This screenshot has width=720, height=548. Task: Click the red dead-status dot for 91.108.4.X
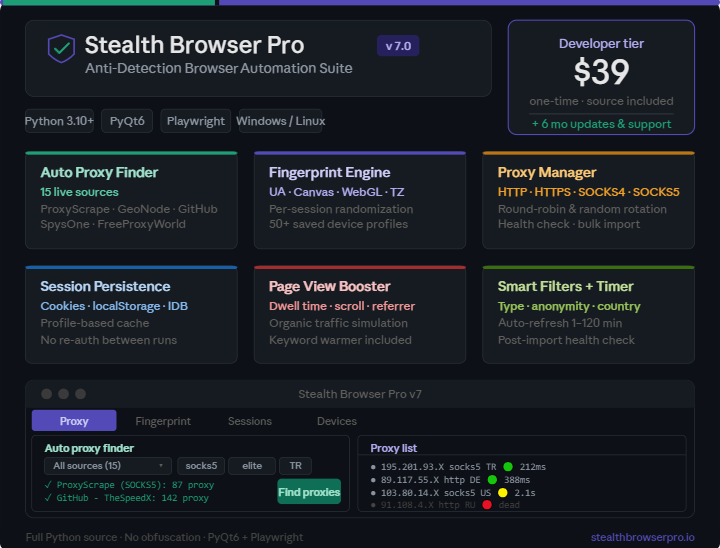click(x=487, y=506)
